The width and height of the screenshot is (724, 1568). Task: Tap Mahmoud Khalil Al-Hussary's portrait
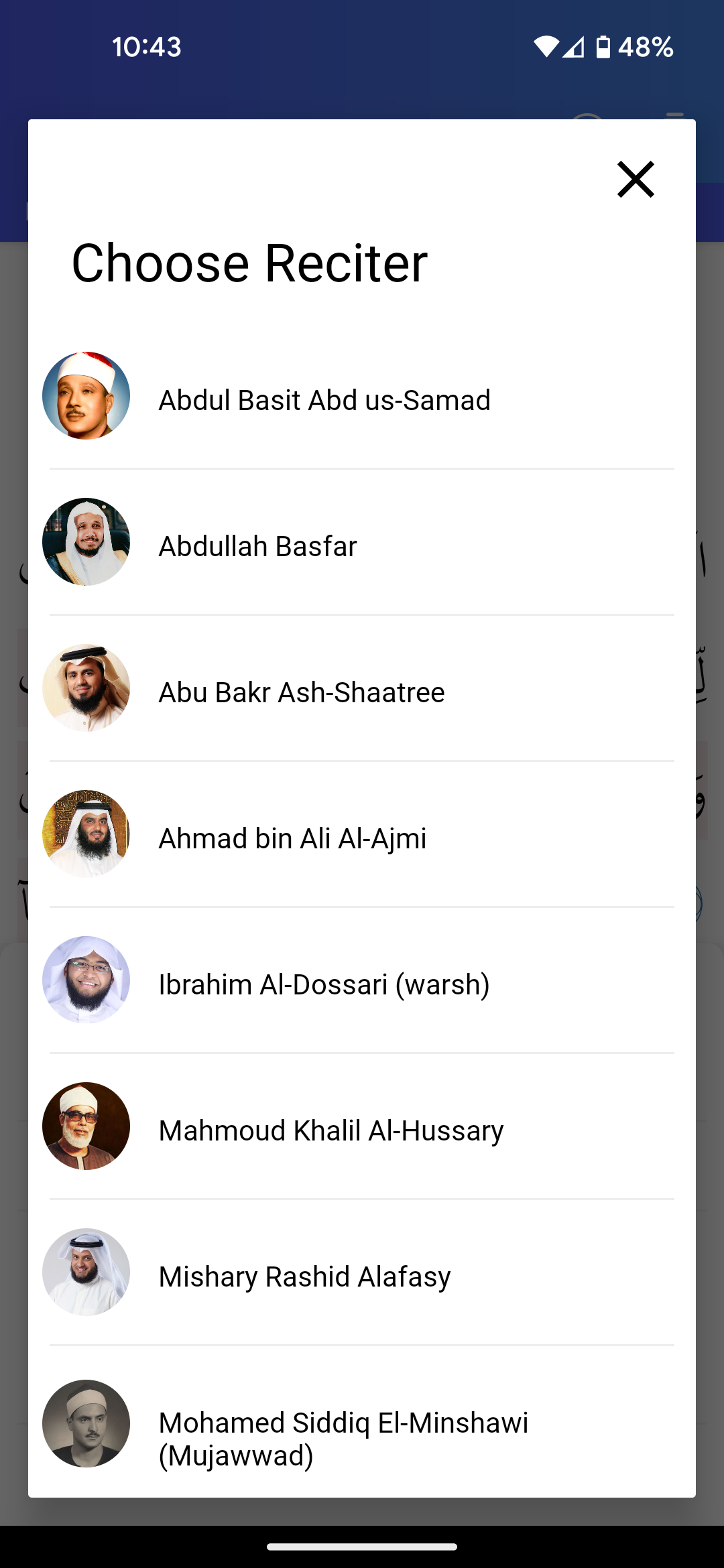(86, 1126)
